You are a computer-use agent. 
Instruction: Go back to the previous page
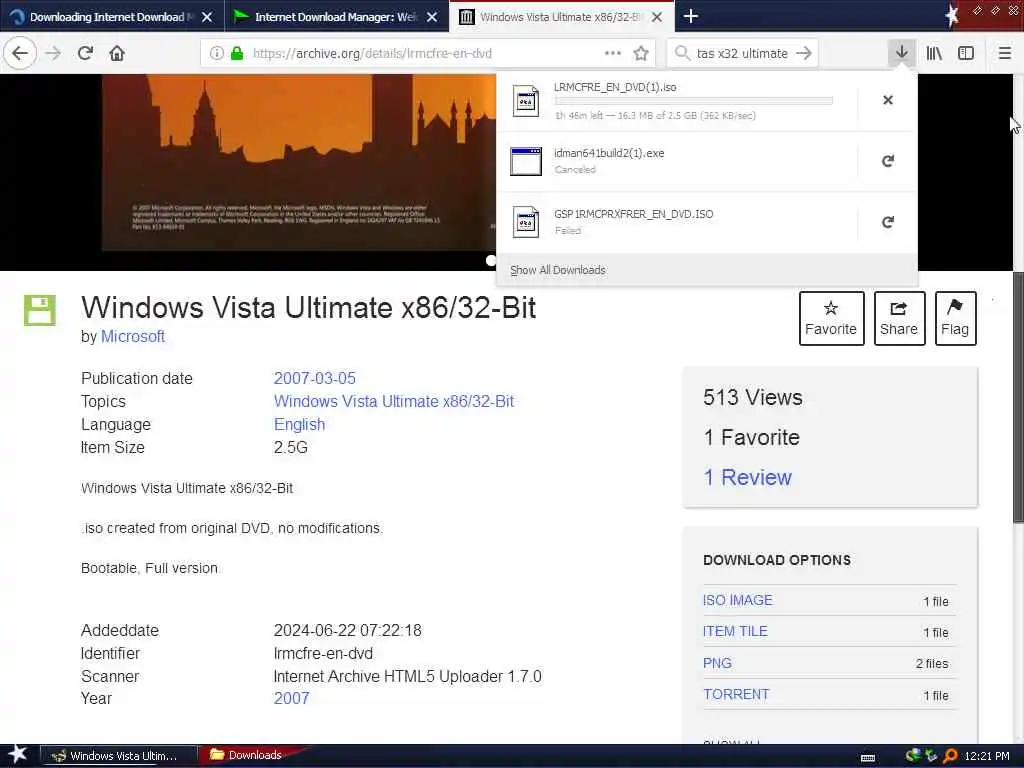pyautogui.click(x=20, y=53)
